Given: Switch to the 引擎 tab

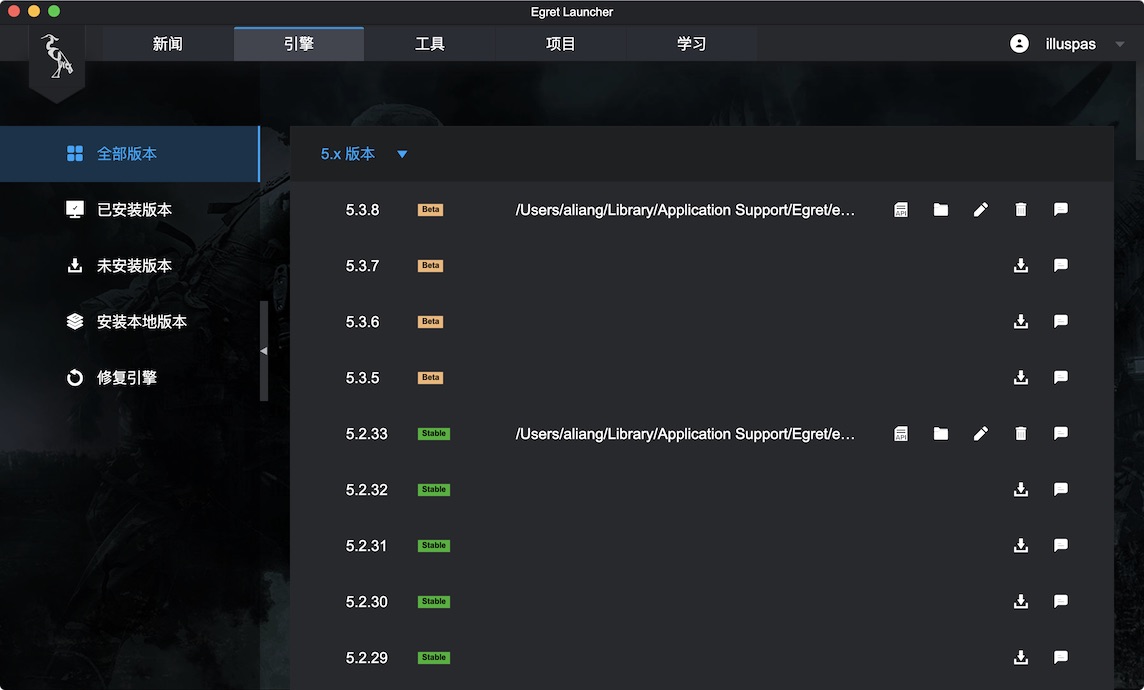Looking at the screenshot, I should coord(299,44).
